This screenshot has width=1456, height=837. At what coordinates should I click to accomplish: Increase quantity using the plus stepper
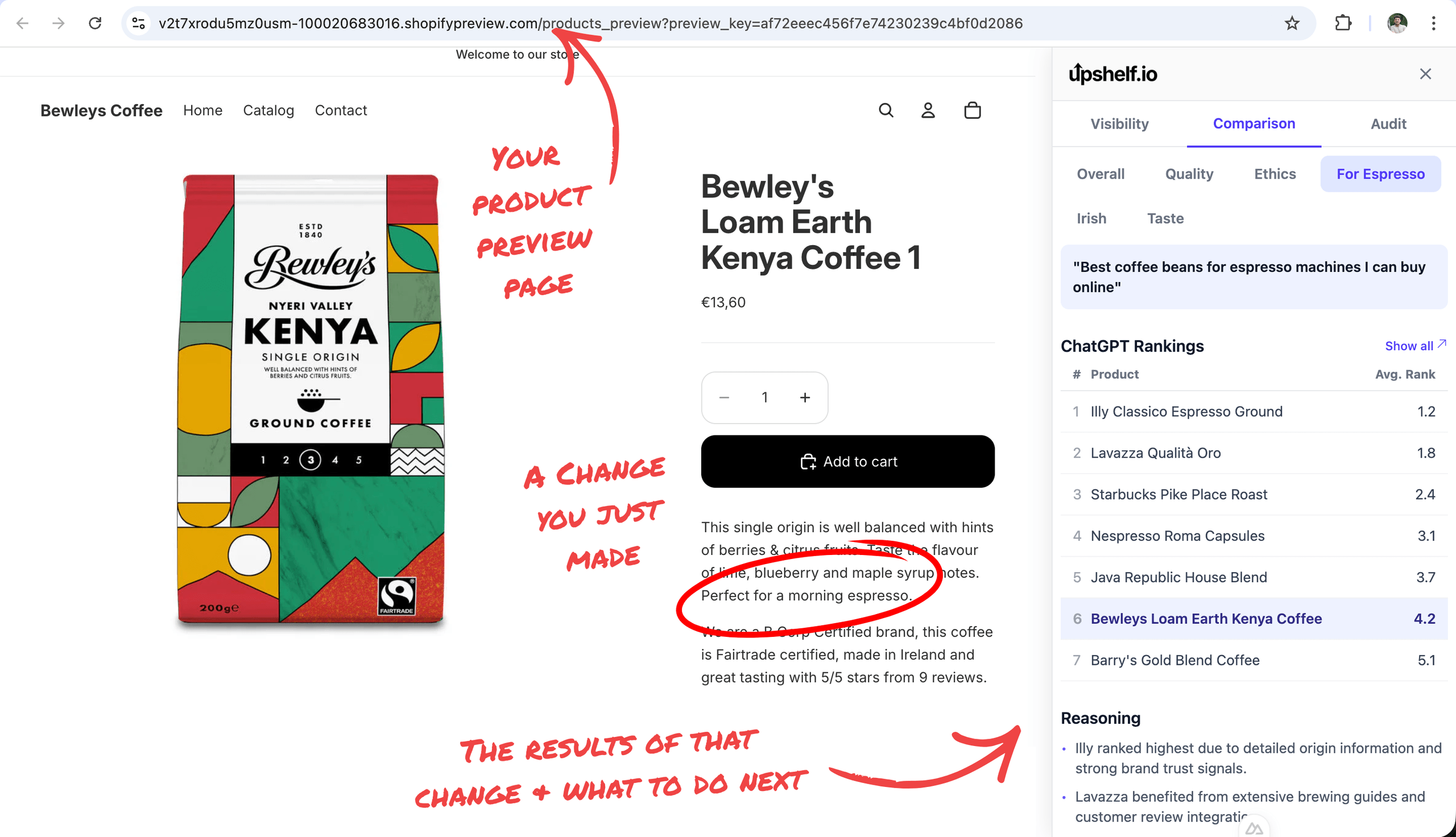[x=804, y=397]
